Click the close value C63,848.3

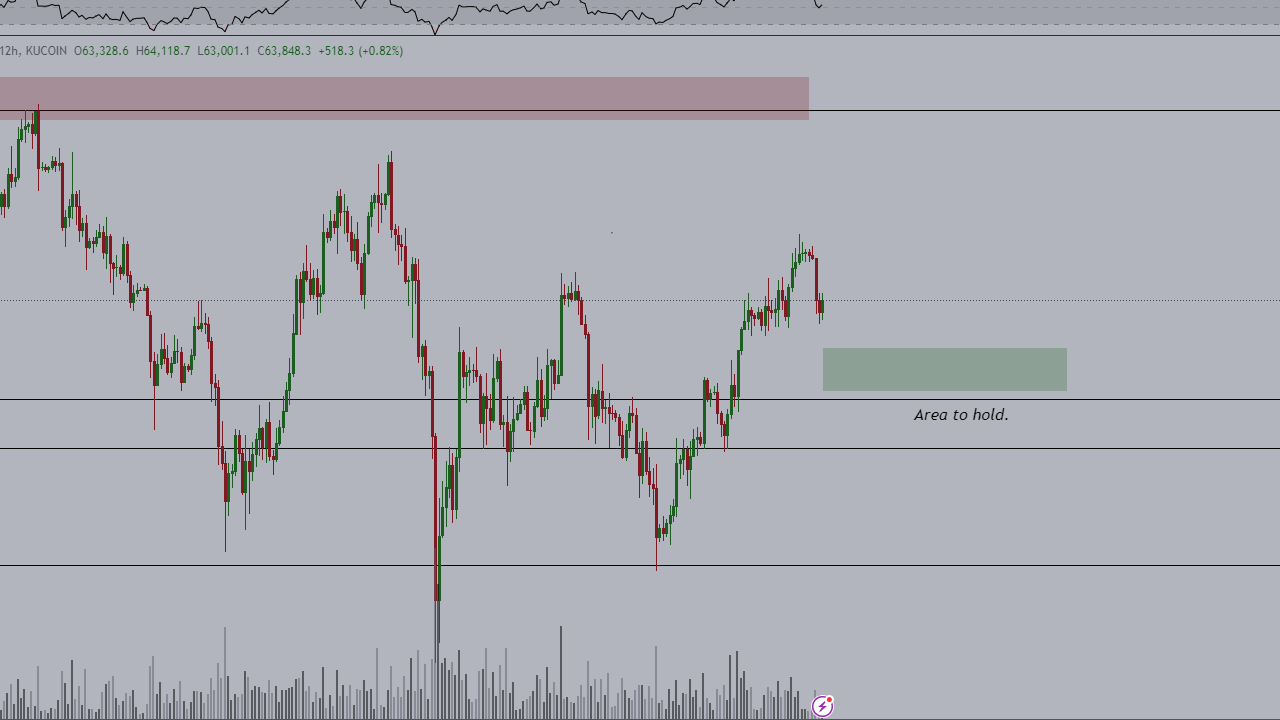click(284, 51)
